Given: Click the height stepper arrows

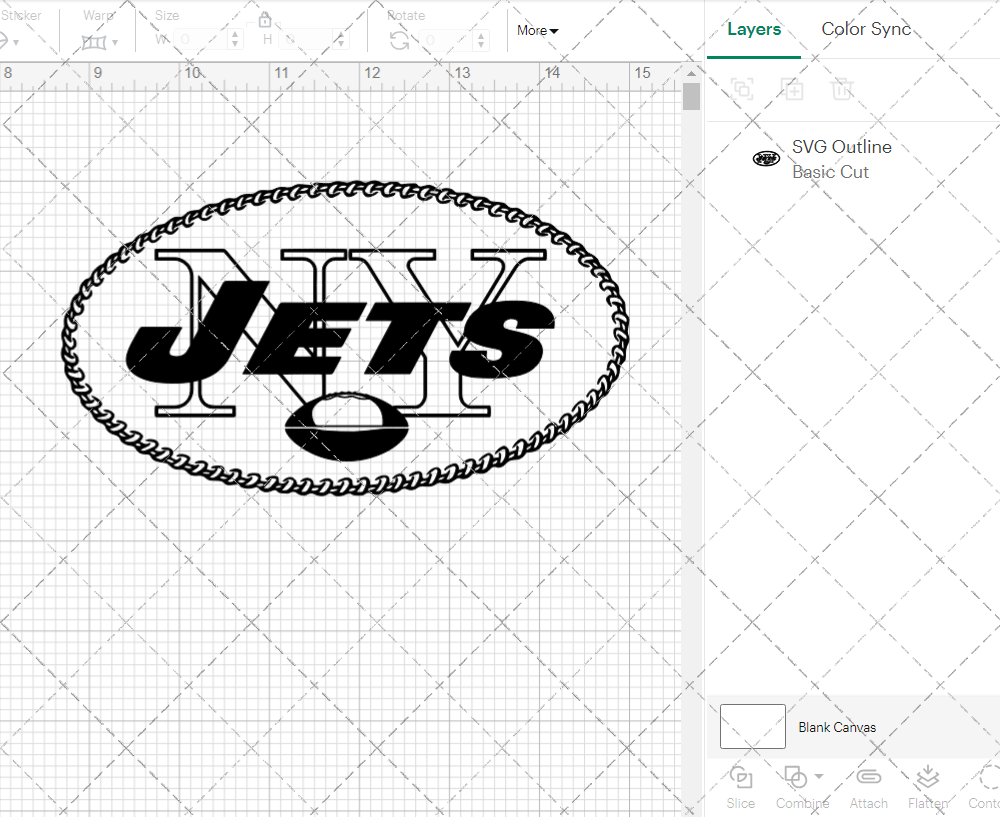Looking at the screenshot, I should pyautogui.click(x=341, y=40).
